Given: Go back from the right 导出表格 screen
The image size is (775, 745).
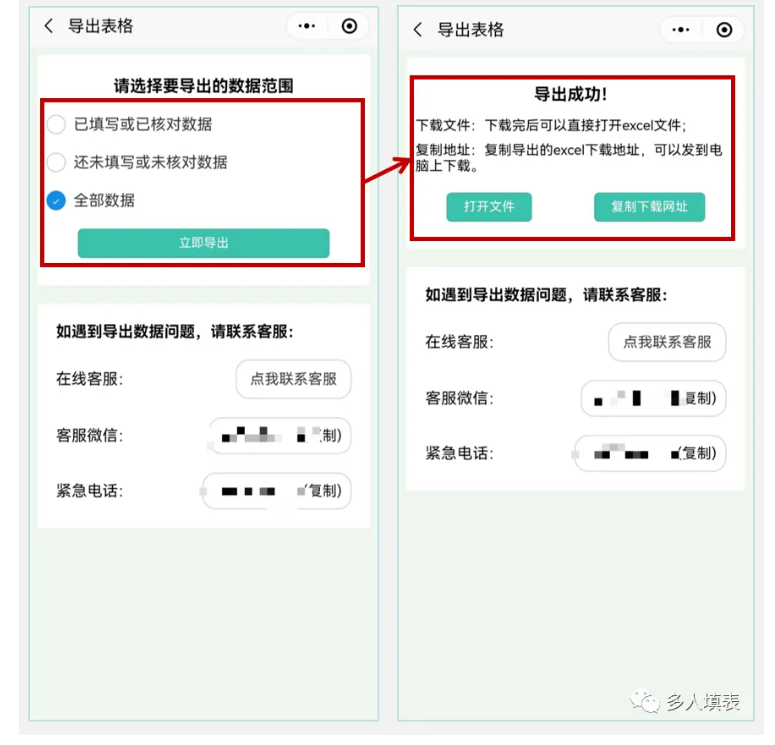Looking at the screenshot, I should click(x=418, y=30).
